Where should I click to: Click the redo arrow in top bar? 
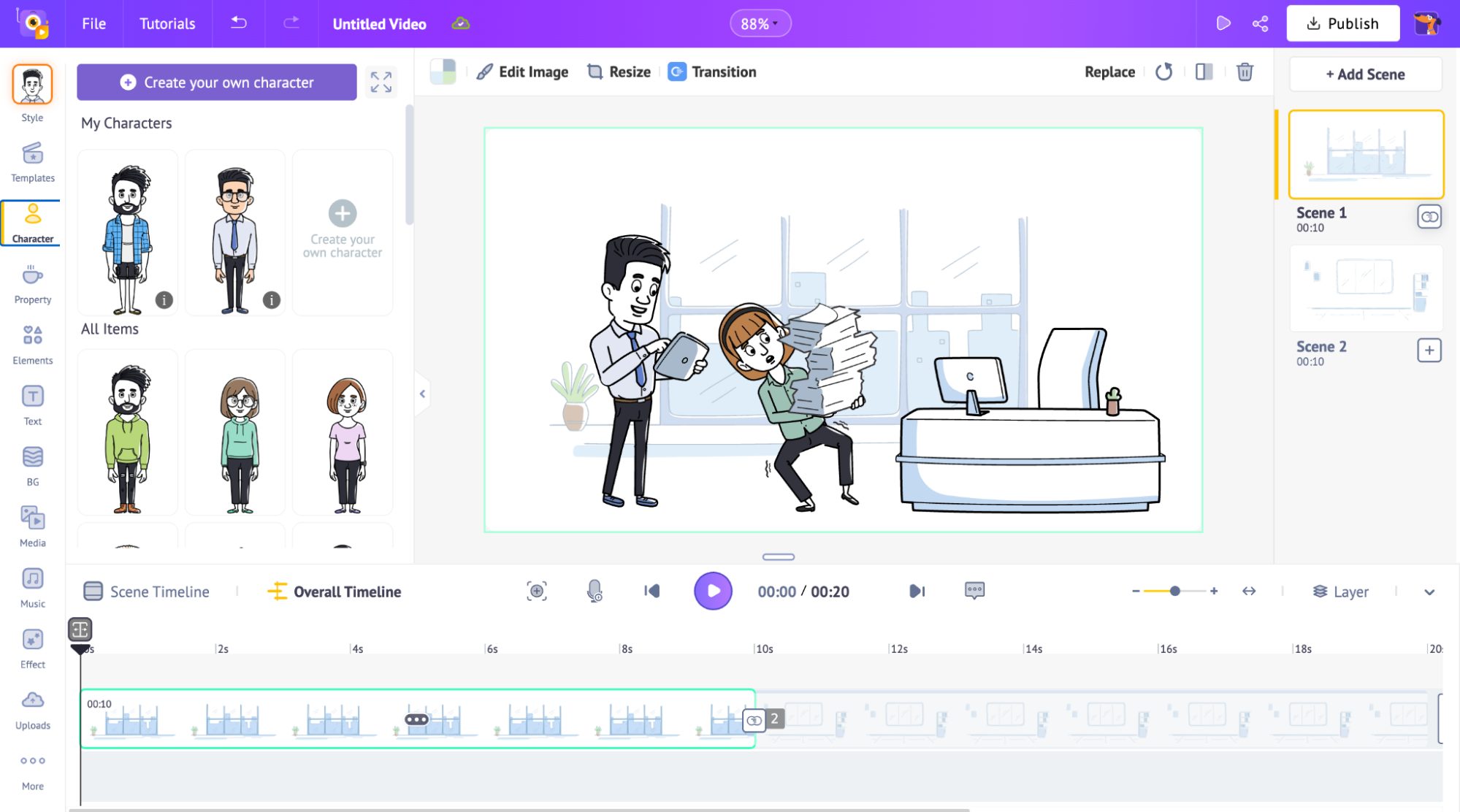click(x=291, y=23)
